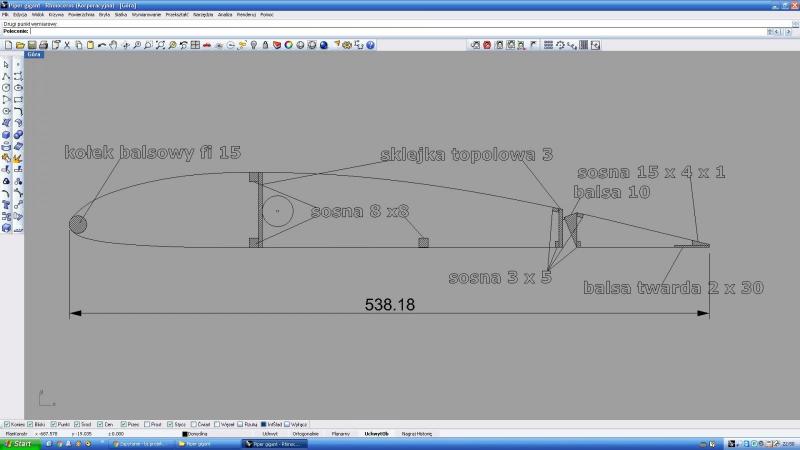Click the Cut scissors icon
The width and height of the screenshot is (800, 450).
click(67, 45)
